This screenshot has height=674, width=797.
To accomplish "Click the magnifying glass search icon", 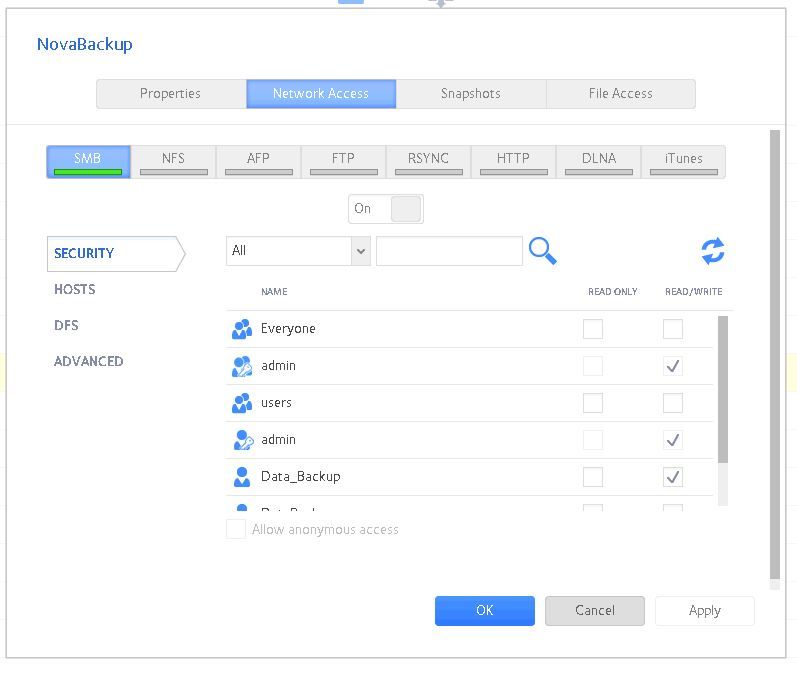I will [542, 251].
